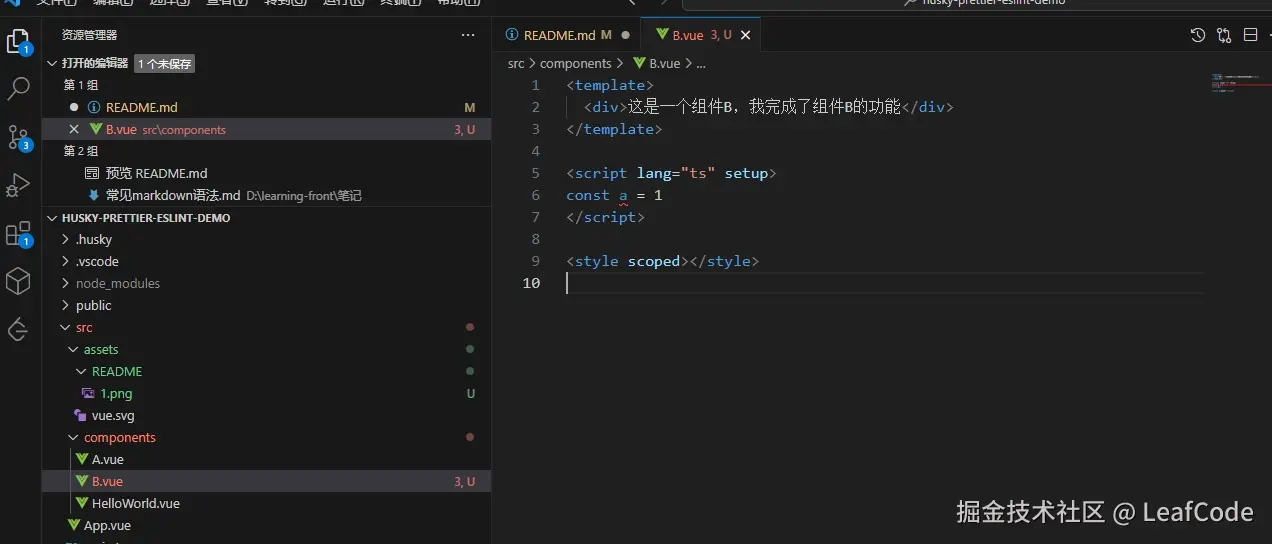The height and width of the screenshot is (544, 1272).
Task: Click the Vue icon next to App.vue
Action: (73, 525)
